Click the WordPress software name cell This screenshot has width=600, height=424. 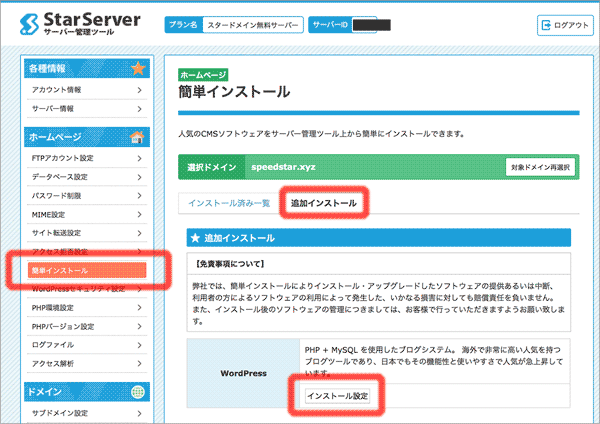243,373
